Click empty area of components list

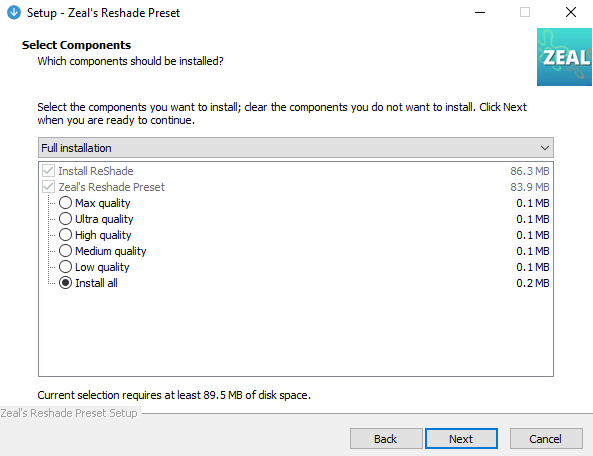[x=296, y=333]
